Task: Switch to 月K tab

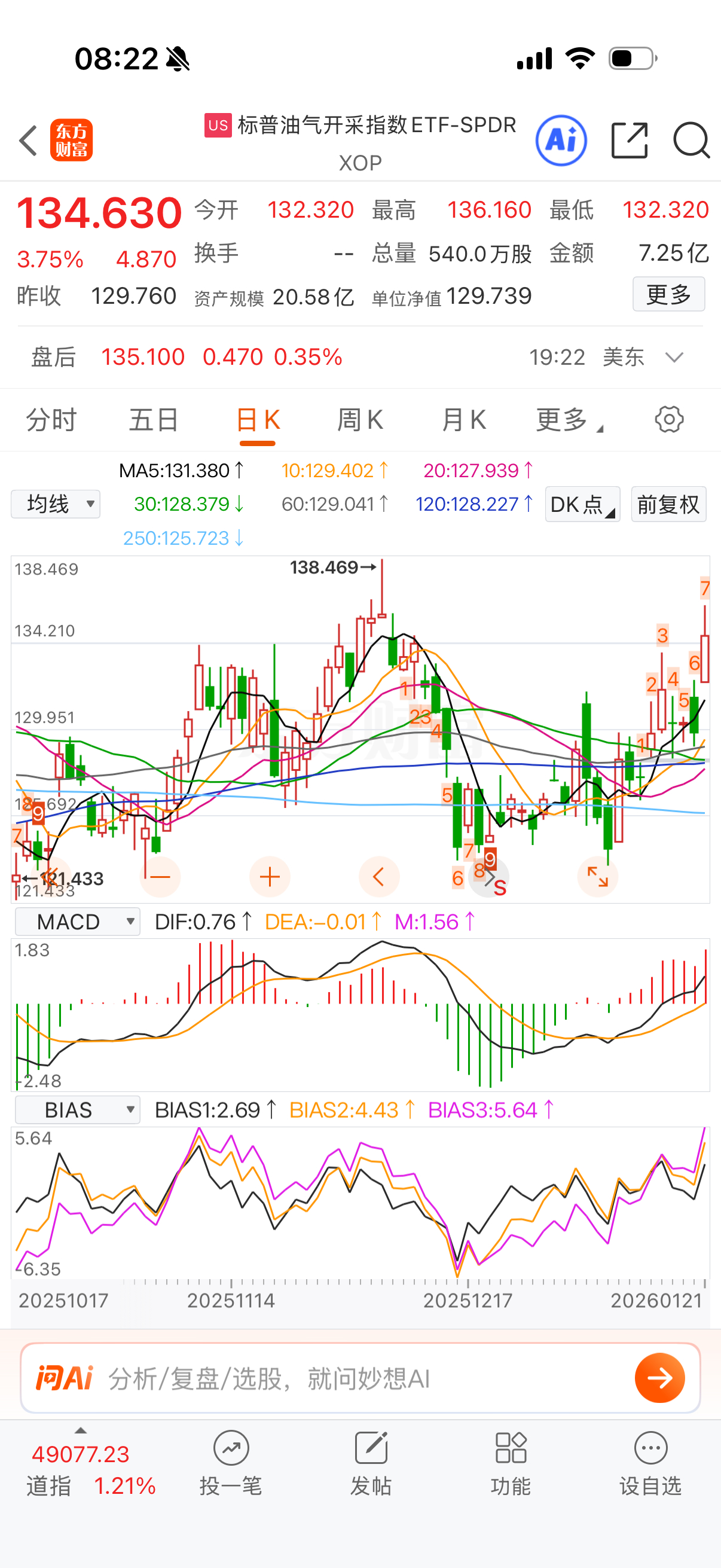Action: click(464, 420)
